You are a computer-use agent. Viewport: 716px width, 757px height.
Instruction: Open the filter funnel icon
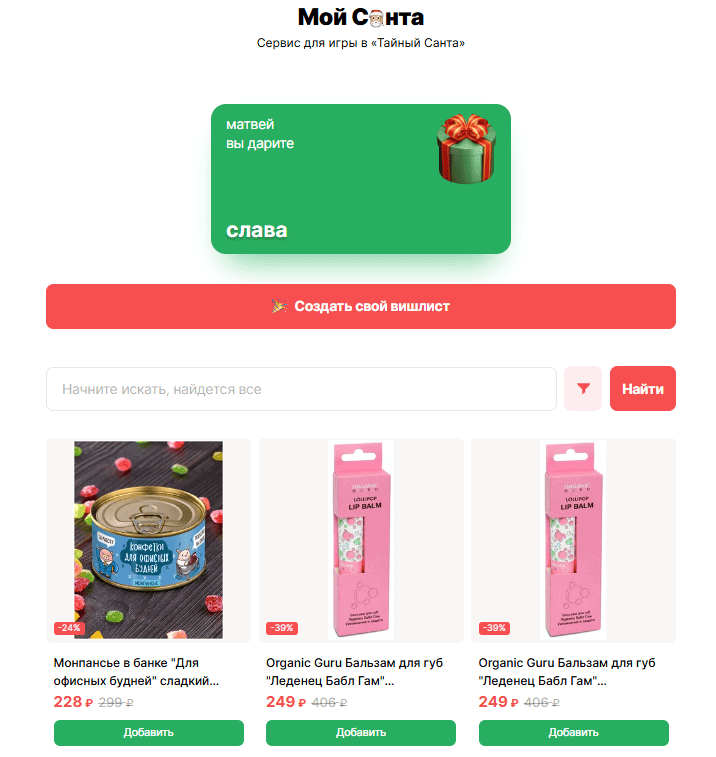click(x=583, y=389)
